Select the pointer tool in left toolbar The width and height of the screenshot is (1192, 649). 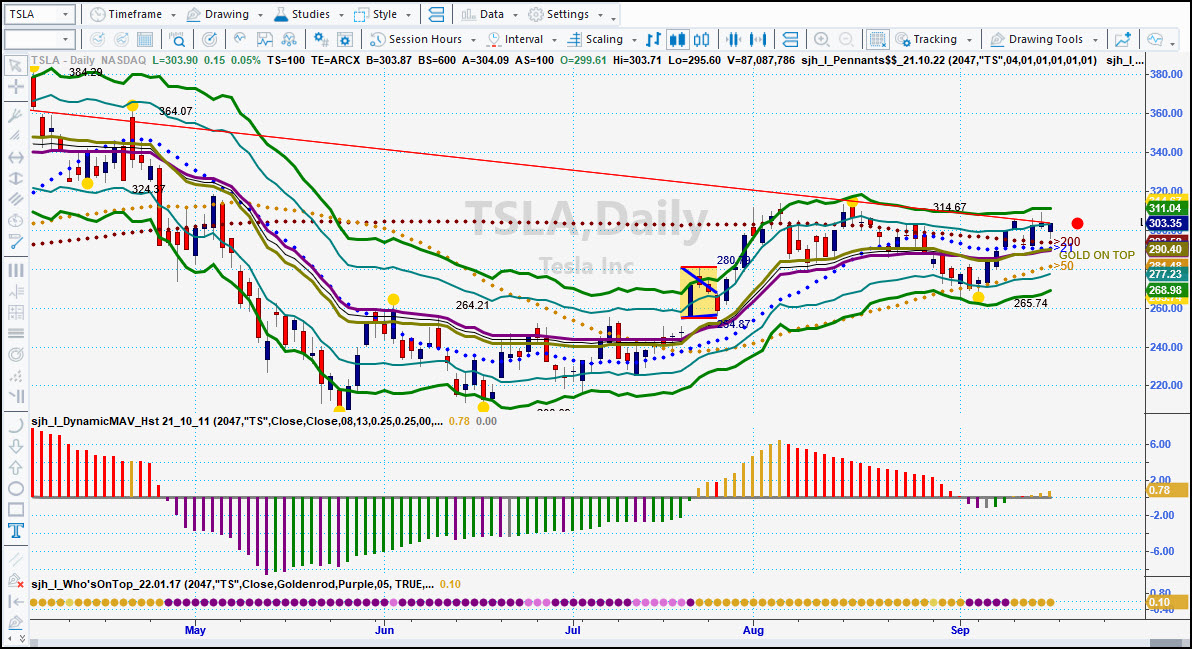[14, 66]
